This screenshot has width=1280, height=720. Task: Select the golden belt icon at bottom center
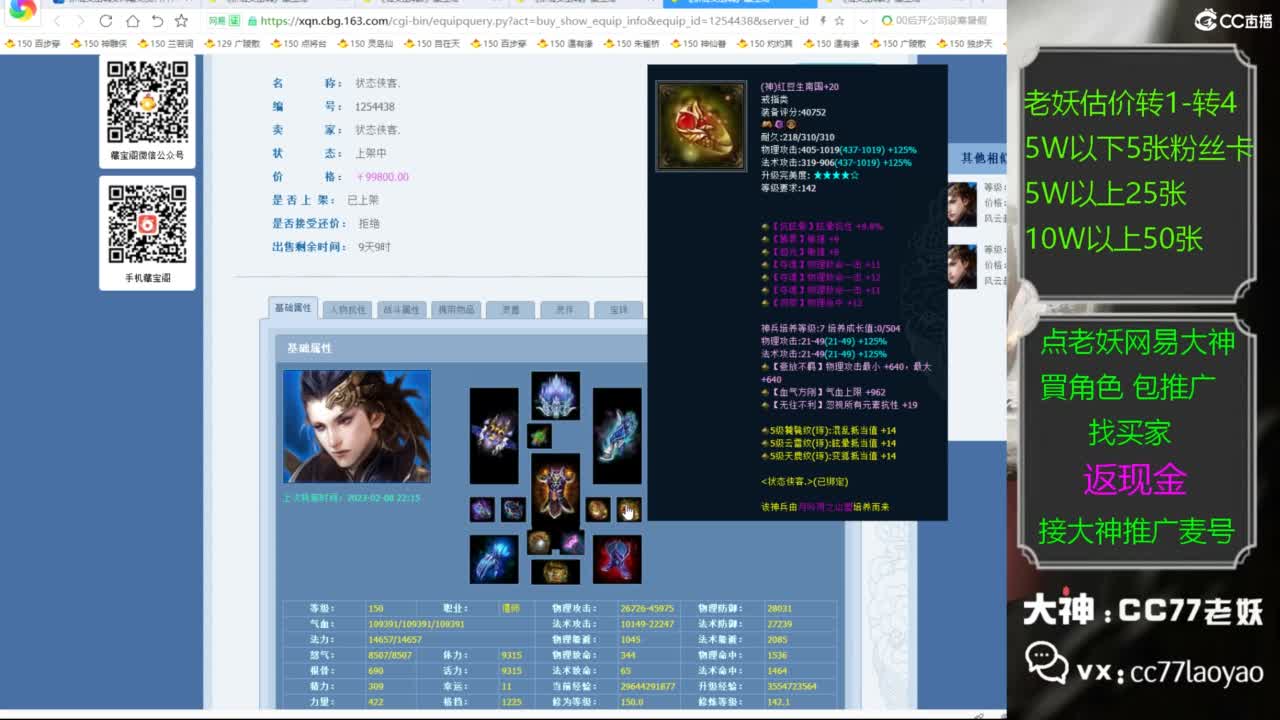[555, 572]
